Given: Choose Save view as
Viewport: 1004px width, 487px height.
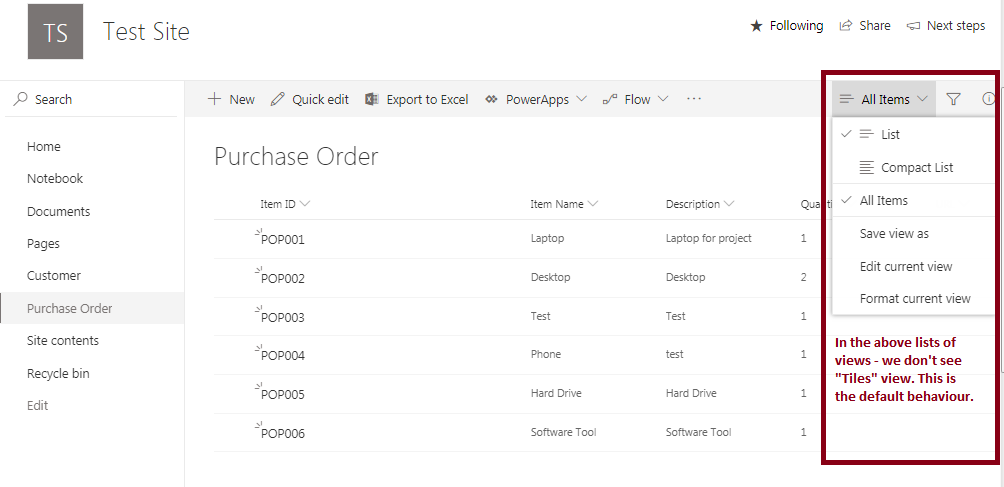Looking at the screenshot, I should (x=893, y=233).
